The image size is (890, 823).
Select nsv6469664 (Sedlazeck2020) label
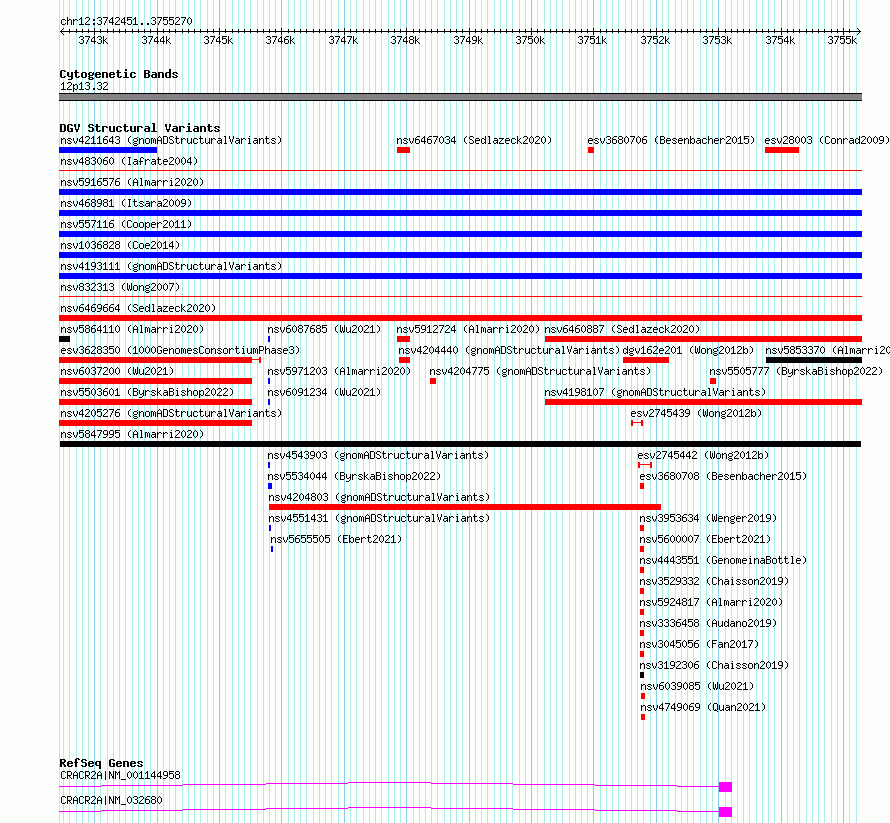[x=138, y=308]
